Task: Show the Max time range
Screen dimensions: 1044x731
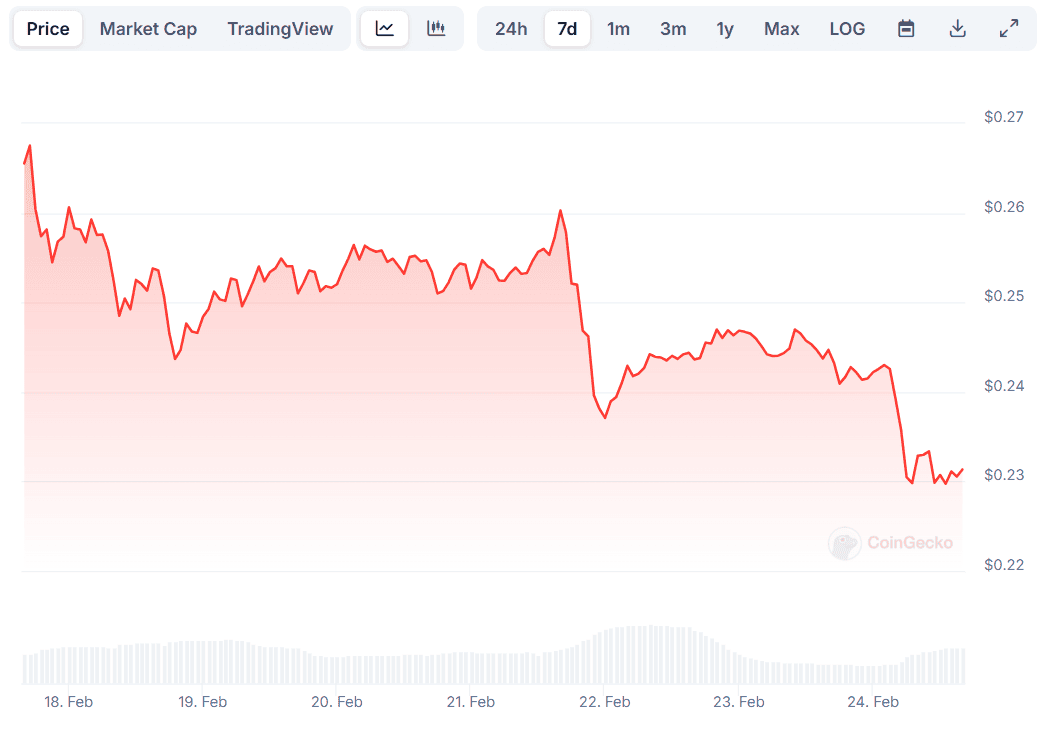Action: pos(782,29)
